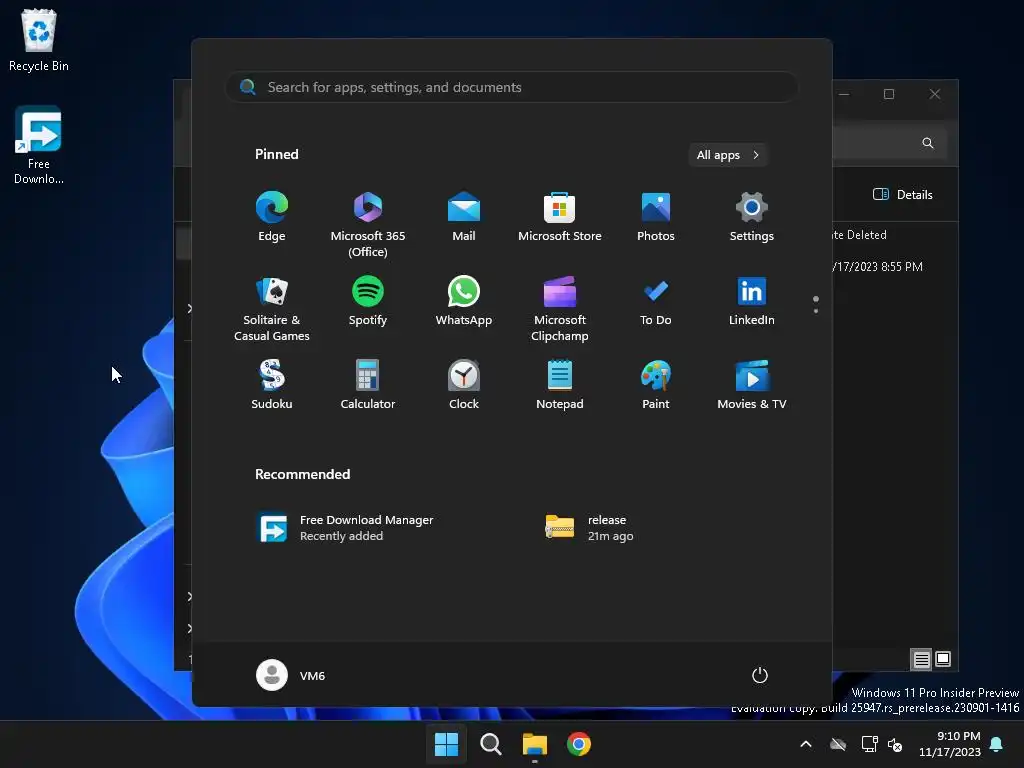
Task: Open Spotify
Action: pyautogui.click(x=368, y=301)
